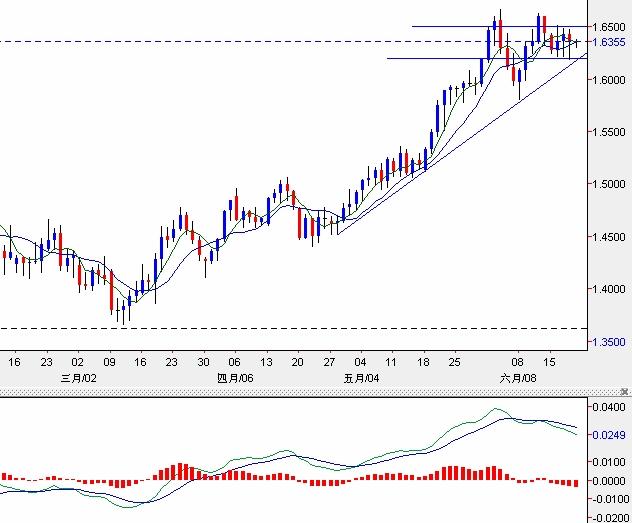Click the date label 30 on time axis
The image size is (632, 523).
click(203, 362)
